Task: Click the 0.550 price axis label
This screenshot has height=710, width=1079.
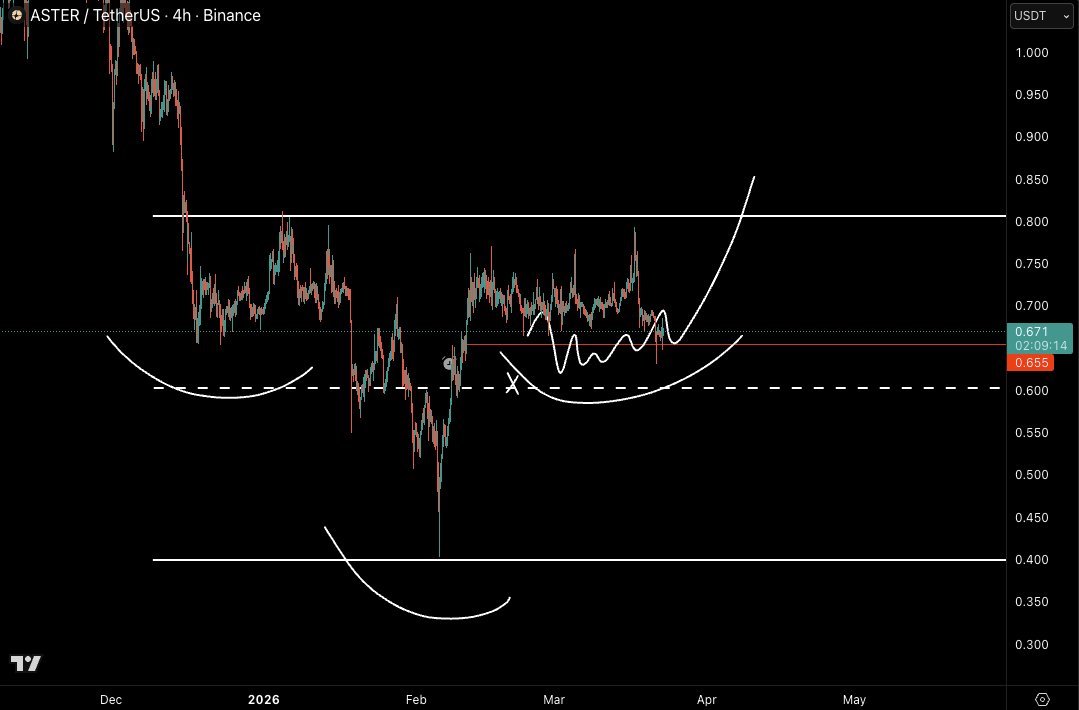Action: (x=1032, y=433)
